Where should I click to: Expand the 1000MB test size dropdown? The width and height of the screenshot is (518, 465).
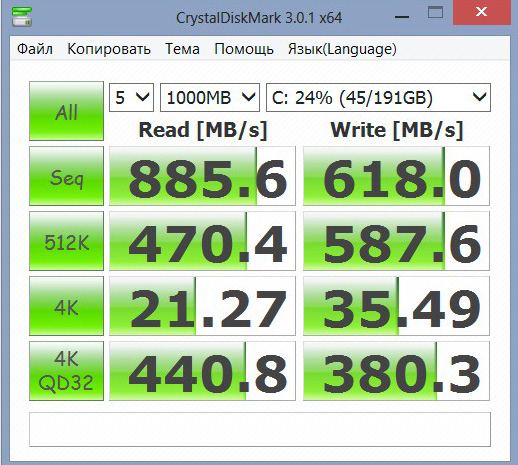(x=210, y=97)
